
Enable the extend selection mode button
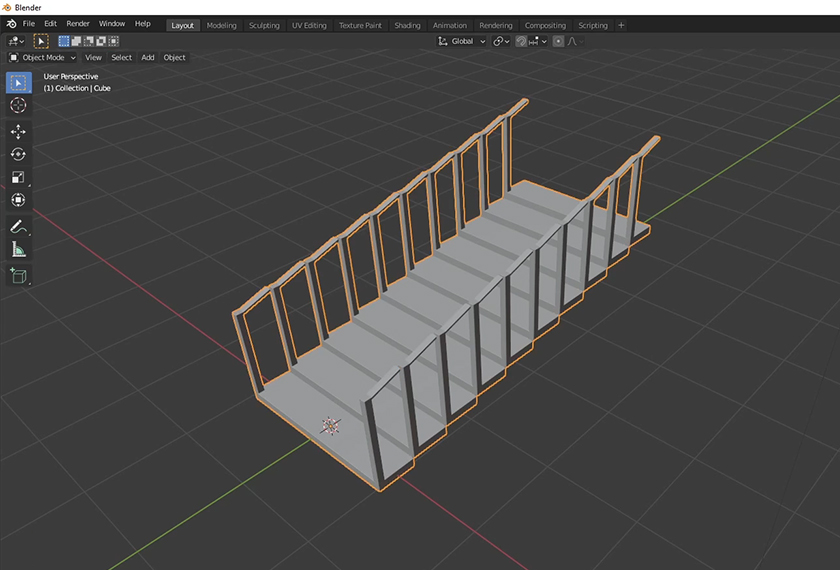pyautogui.click(x=77, y=41)
